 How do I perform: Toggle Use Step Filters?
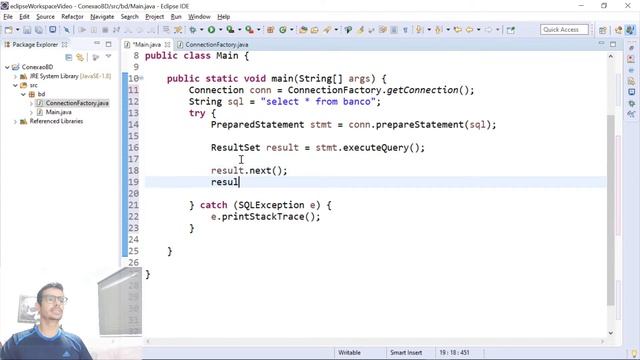(178, 30)
